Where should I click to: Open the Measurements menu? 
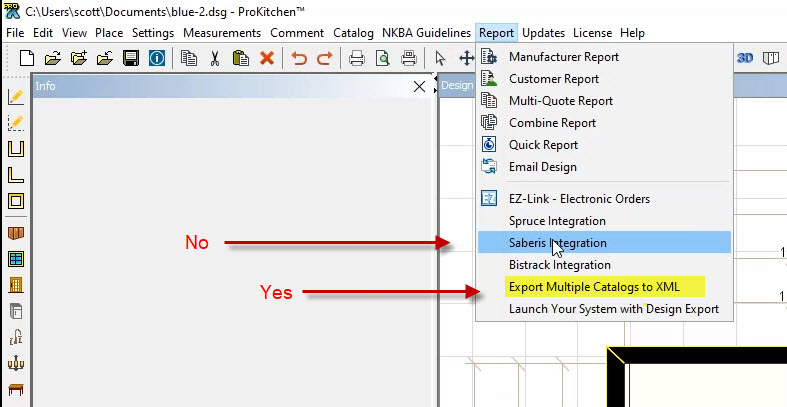pos(222,33)
